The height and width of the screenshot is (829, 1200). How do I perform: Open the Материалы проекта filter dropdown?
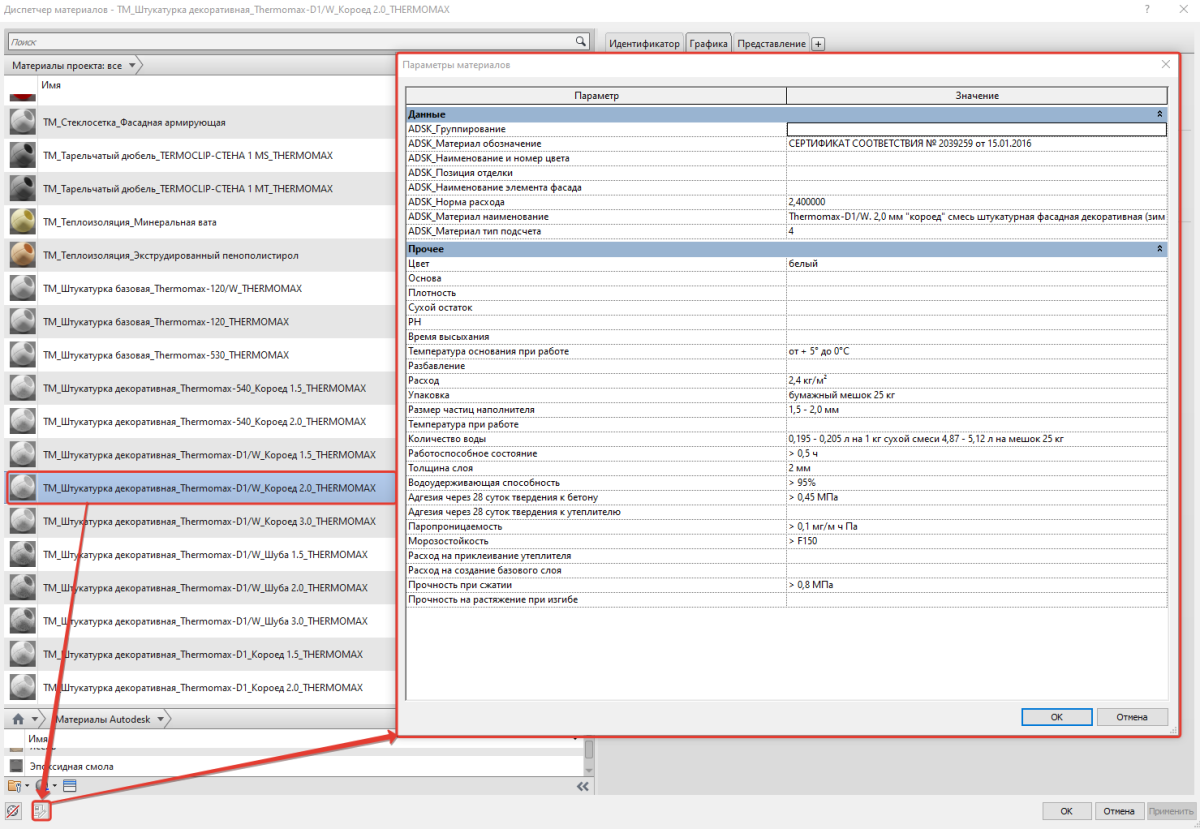(x=134, y=66)
